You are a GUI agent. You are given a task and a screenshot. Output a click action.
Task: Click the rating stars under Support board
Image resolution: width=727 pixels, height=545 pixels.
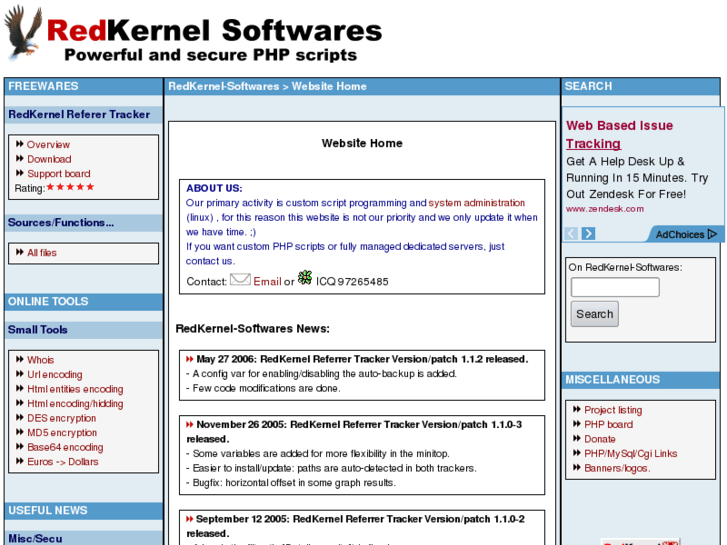[x=70, y=187]
